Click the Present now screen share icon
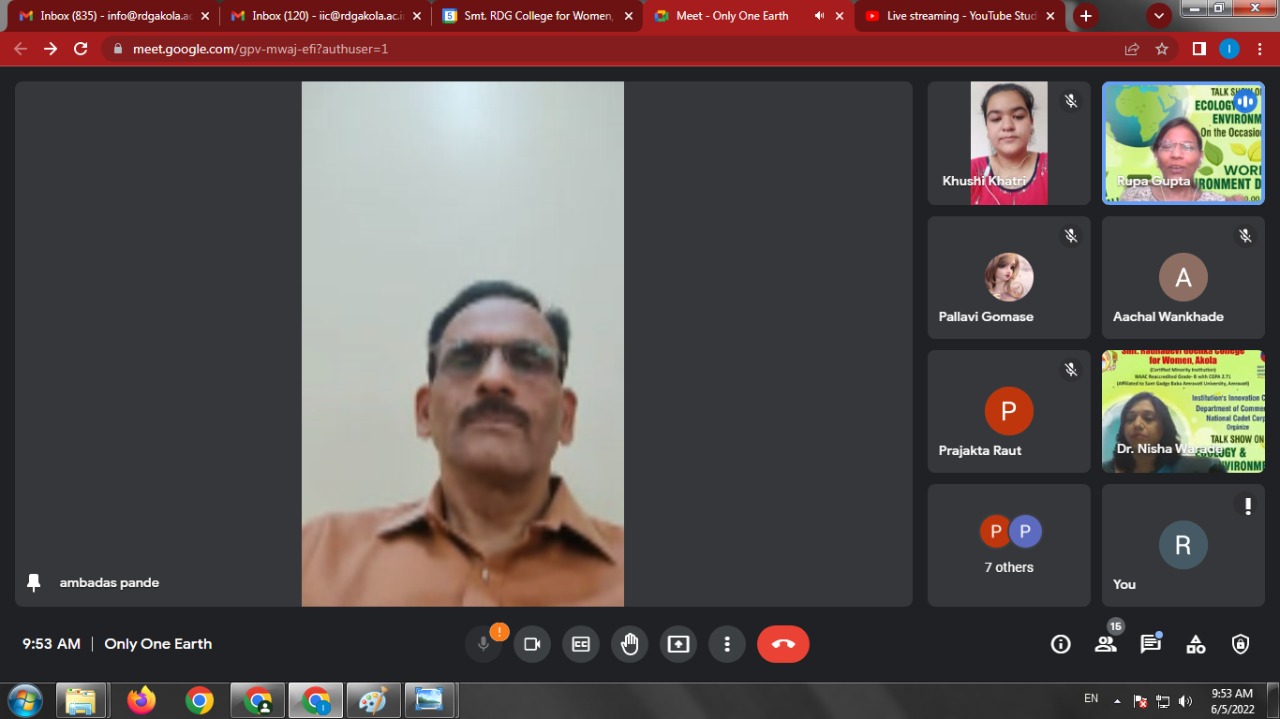Screen dimensions: 1280x719 [678, 644]
